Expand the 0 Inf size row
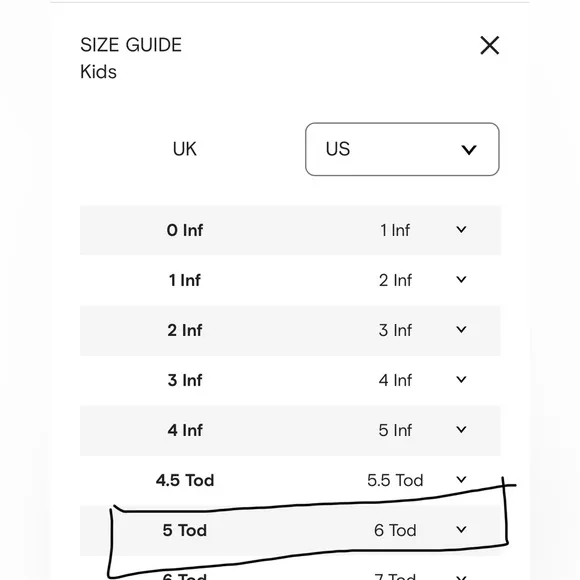 tap(461, 230)
